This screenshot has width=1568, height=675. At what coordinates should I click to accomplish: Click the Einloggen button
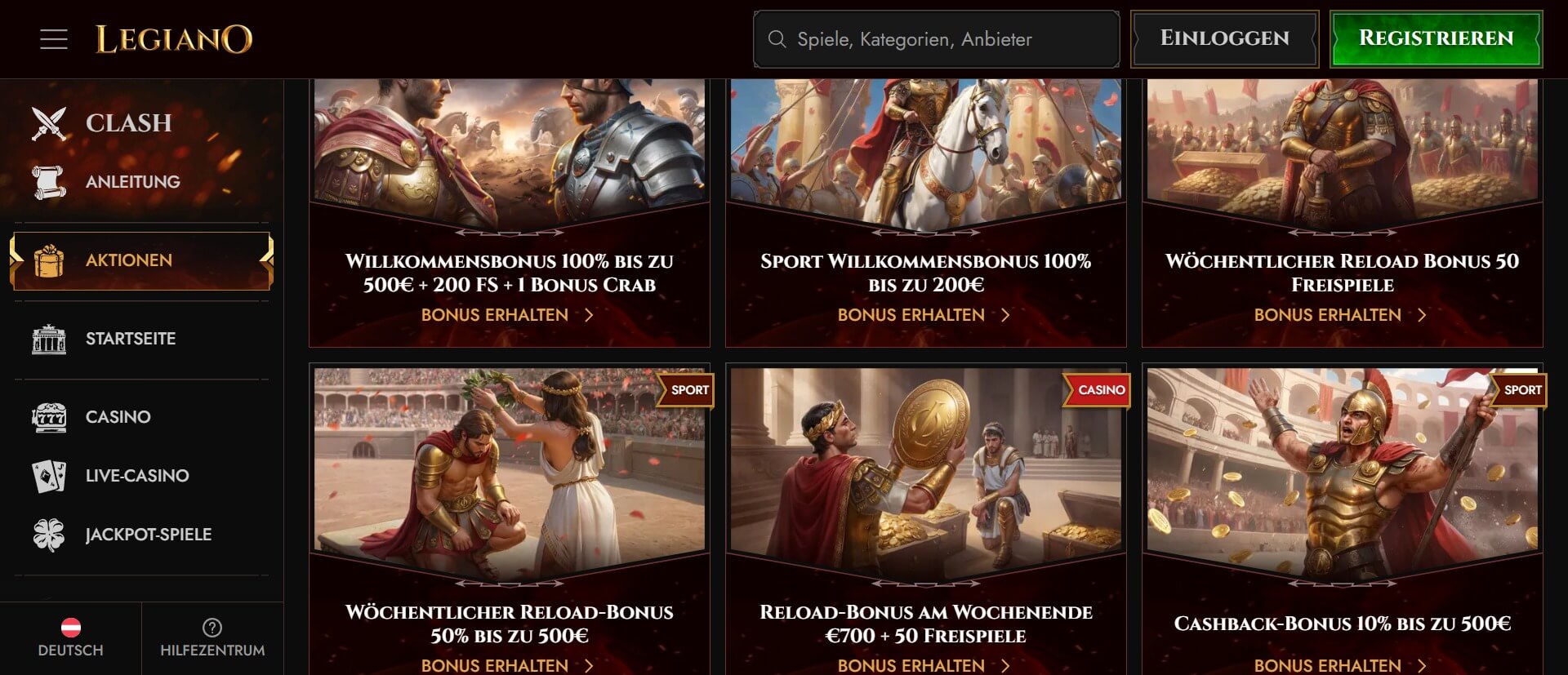[x=1224, y=38]
